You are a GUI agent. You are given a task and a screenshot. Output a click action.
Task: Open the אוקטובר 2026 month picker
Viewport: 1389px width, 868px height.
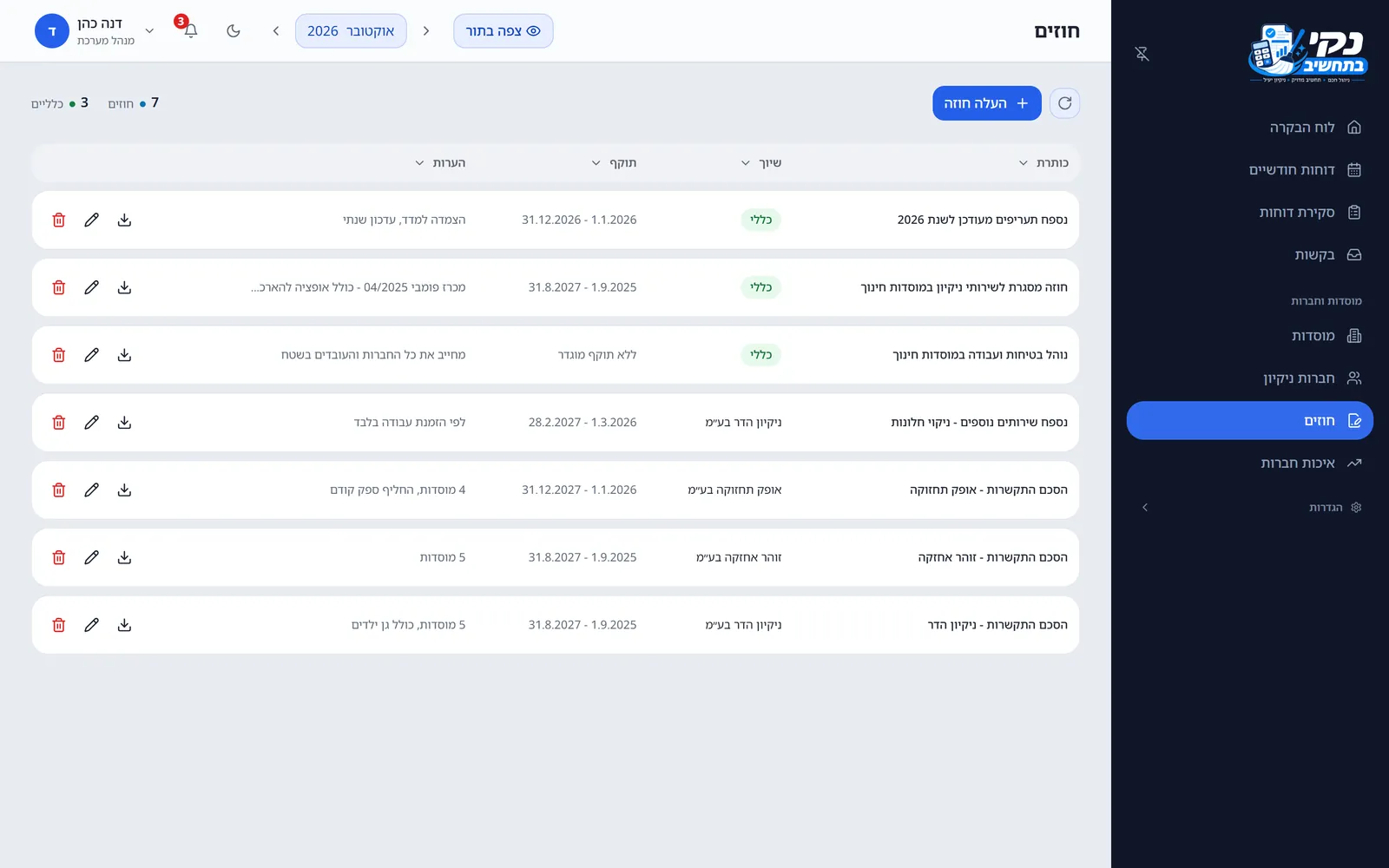tap(351, 30)
